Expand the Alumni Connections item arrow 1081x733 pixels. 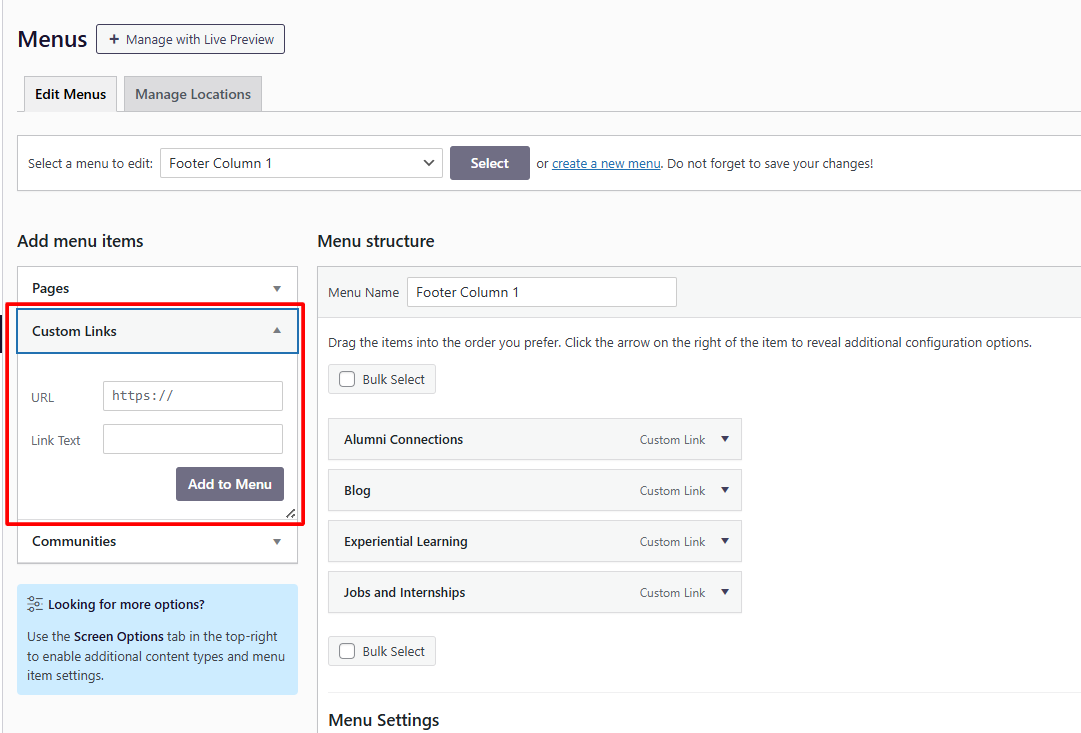coord(725,439)
